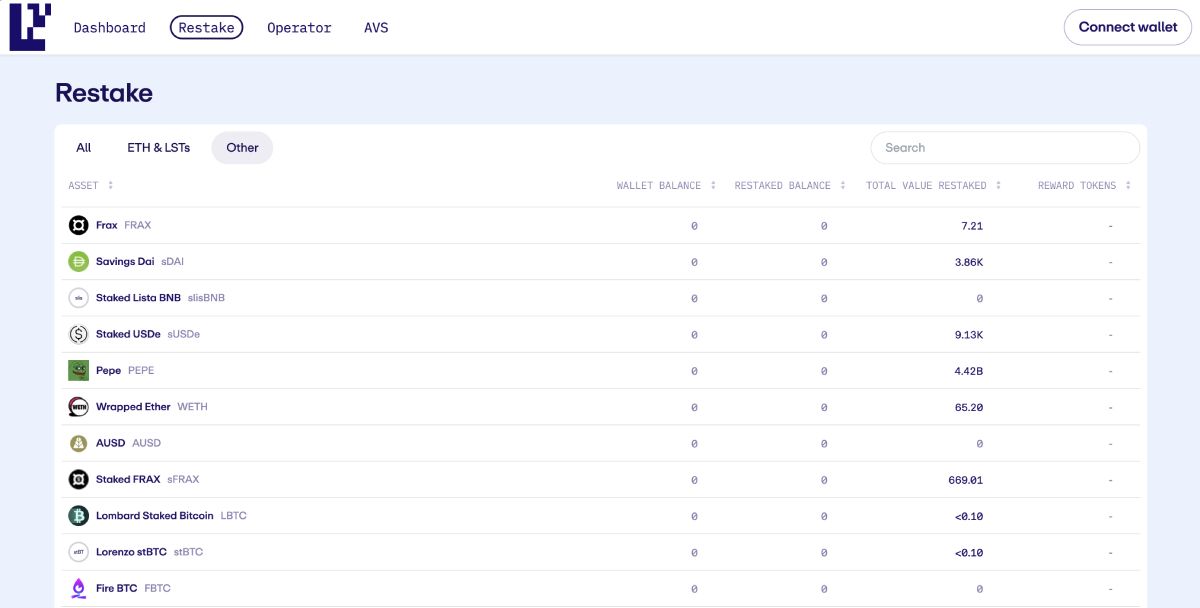Click the 669.01 total value restaked

click(966, 480)
